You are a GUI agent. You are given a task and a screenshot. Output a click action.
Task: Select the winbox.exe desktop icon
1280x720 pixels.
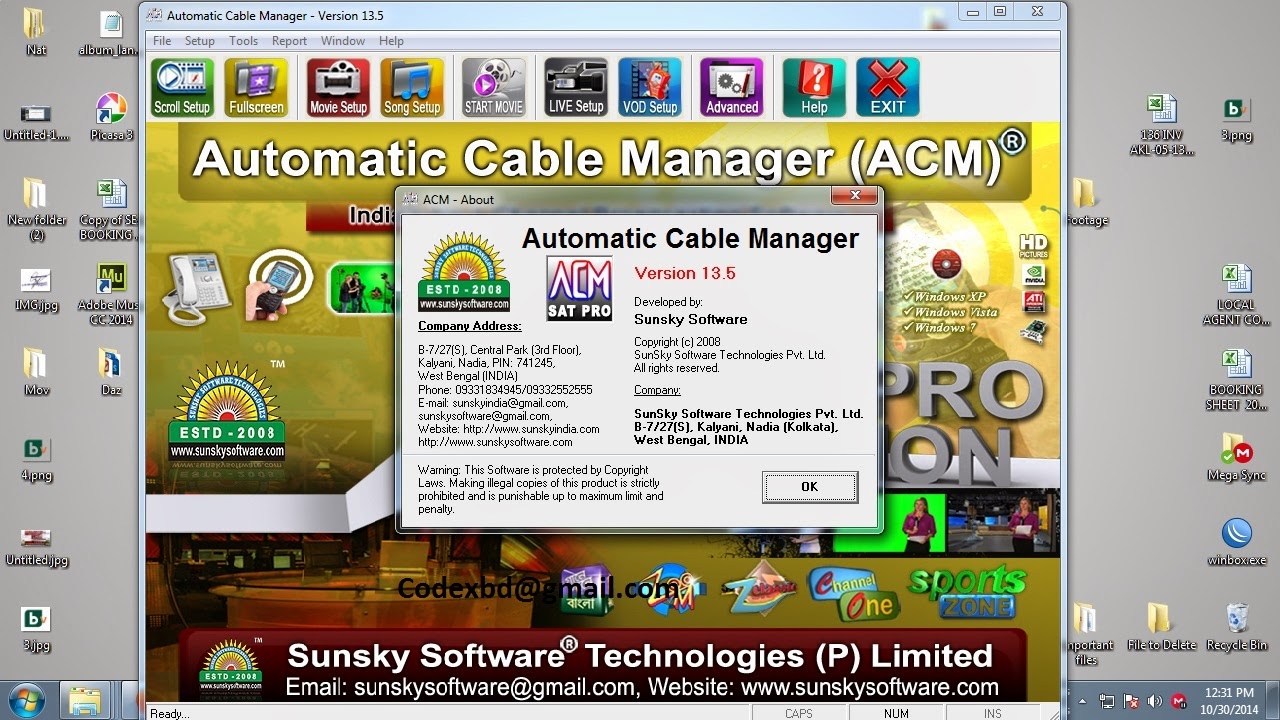pyautogui.click(x=1237, y=541)
